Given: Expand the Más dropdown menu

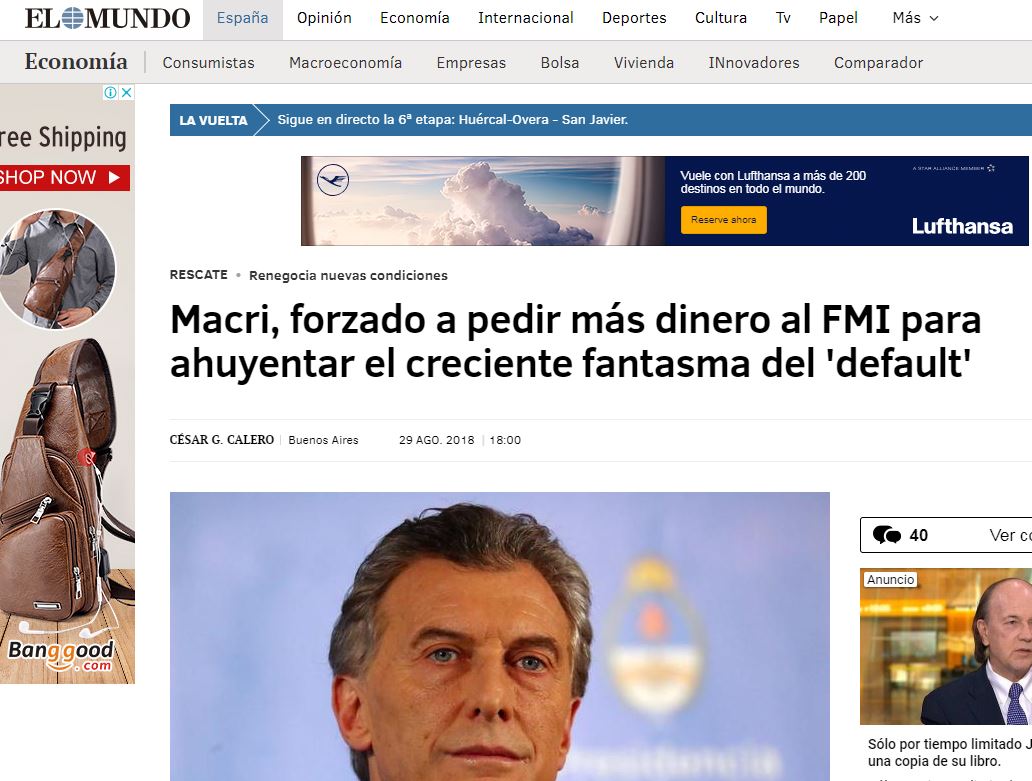Looking at the screenshot, I should [x=915, y=18].
